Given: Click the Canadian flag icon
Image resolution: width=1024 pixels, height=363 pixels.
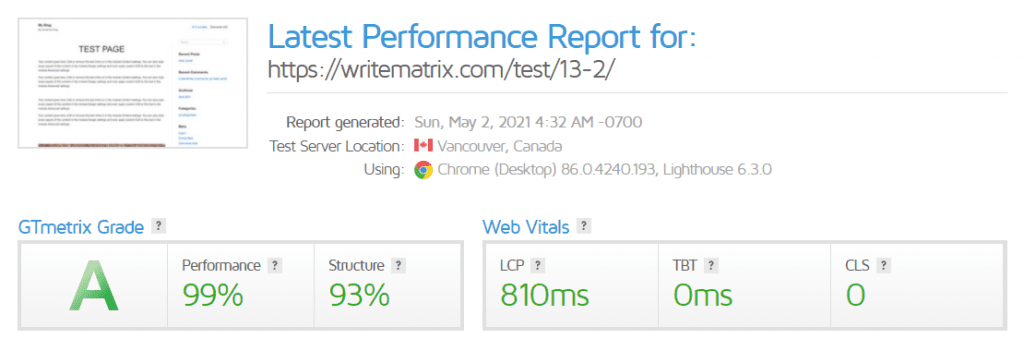Looking at the screenshot, I should tap(423, 146).
